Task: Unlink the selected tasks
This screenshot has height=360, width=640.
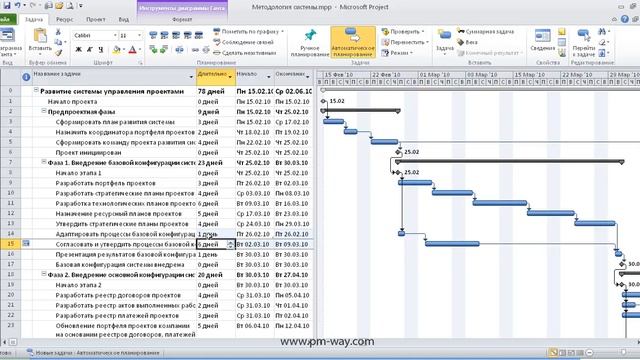Action: coord(206,50)
